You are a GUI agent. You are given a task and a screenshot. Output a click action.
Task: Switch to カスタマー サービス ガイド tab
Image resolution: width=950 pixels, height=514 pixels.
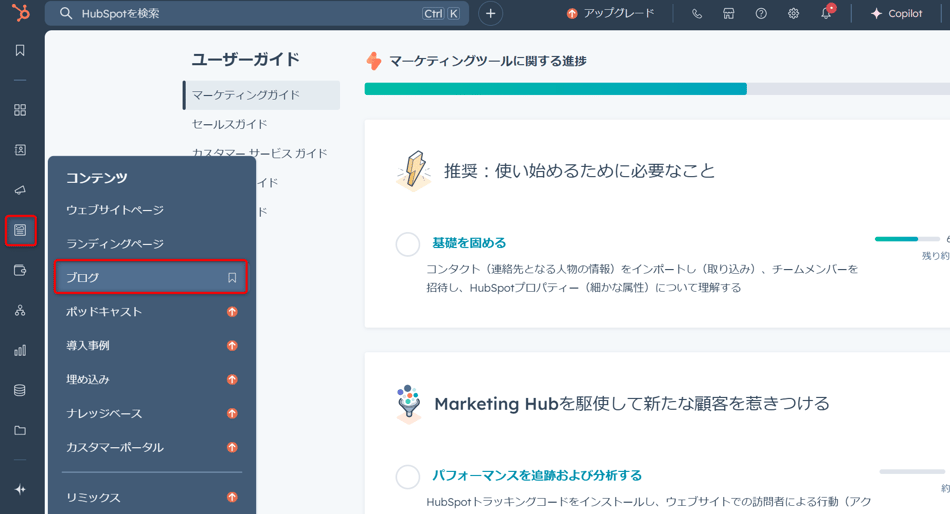pos(260,153)
